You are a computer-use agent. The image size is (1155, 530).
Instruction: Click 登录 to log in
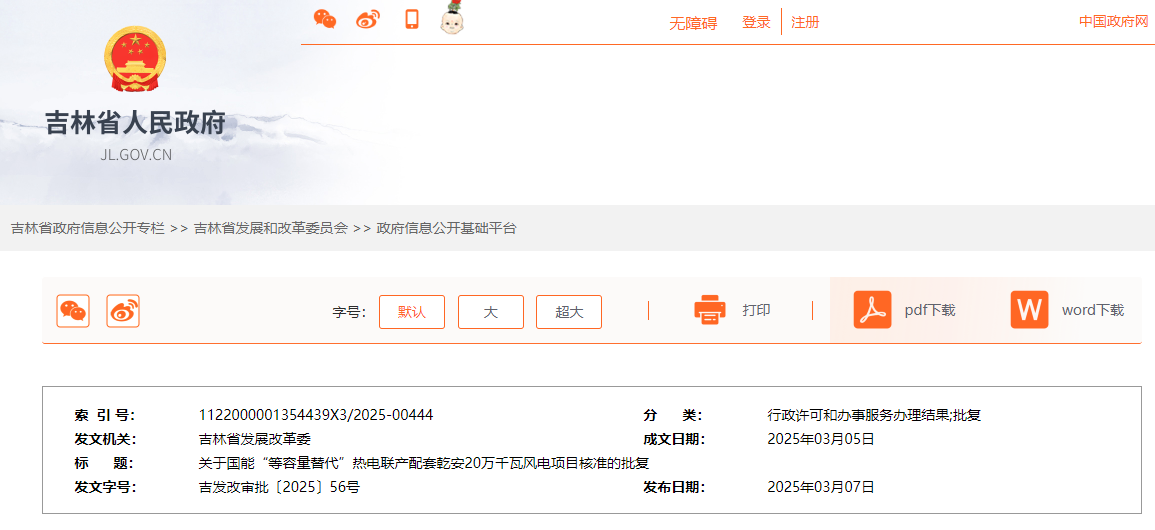pos(756,22)
